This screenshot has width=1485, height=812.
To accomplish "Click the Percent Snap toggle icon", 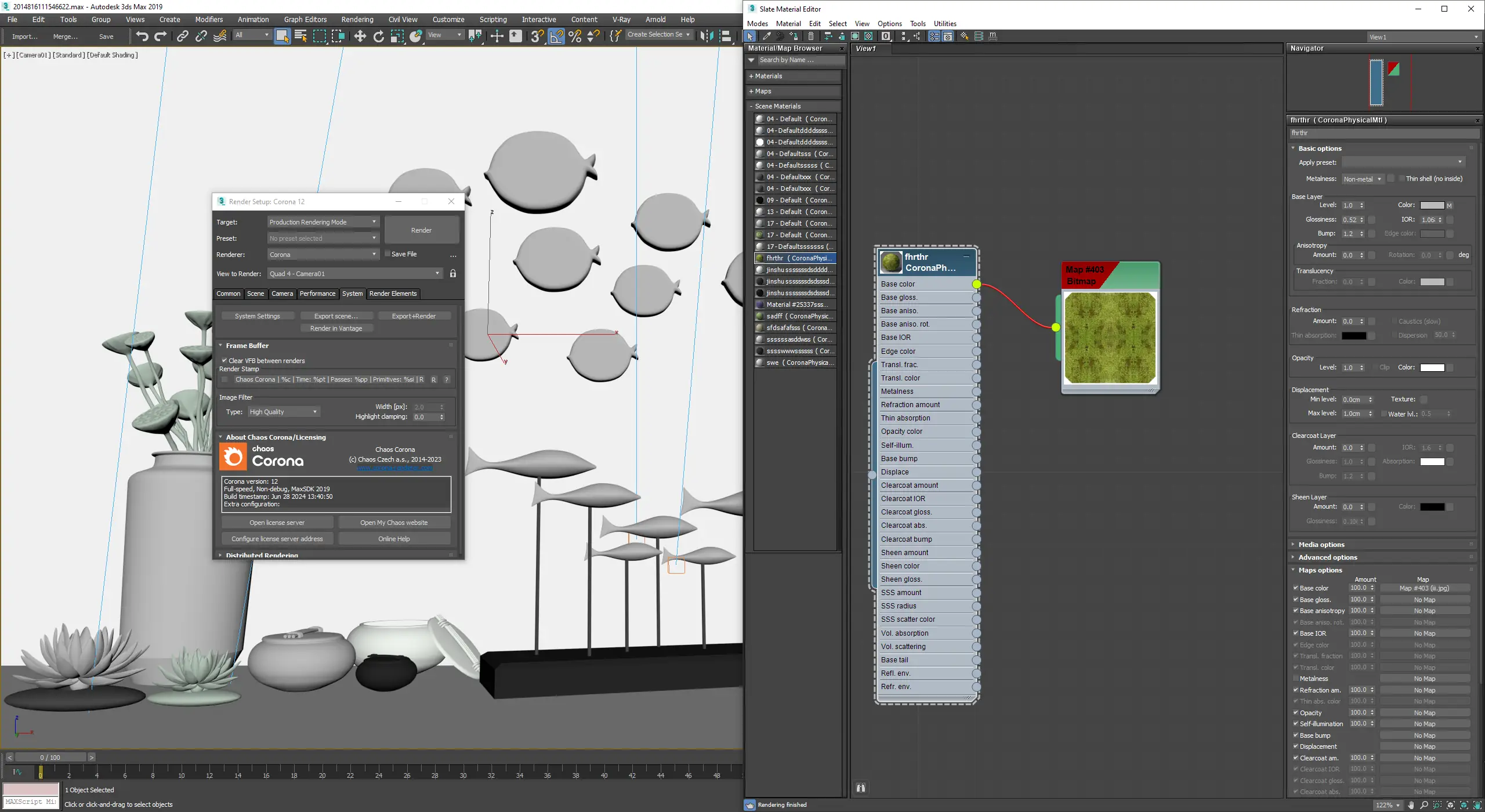I will 575,36.
